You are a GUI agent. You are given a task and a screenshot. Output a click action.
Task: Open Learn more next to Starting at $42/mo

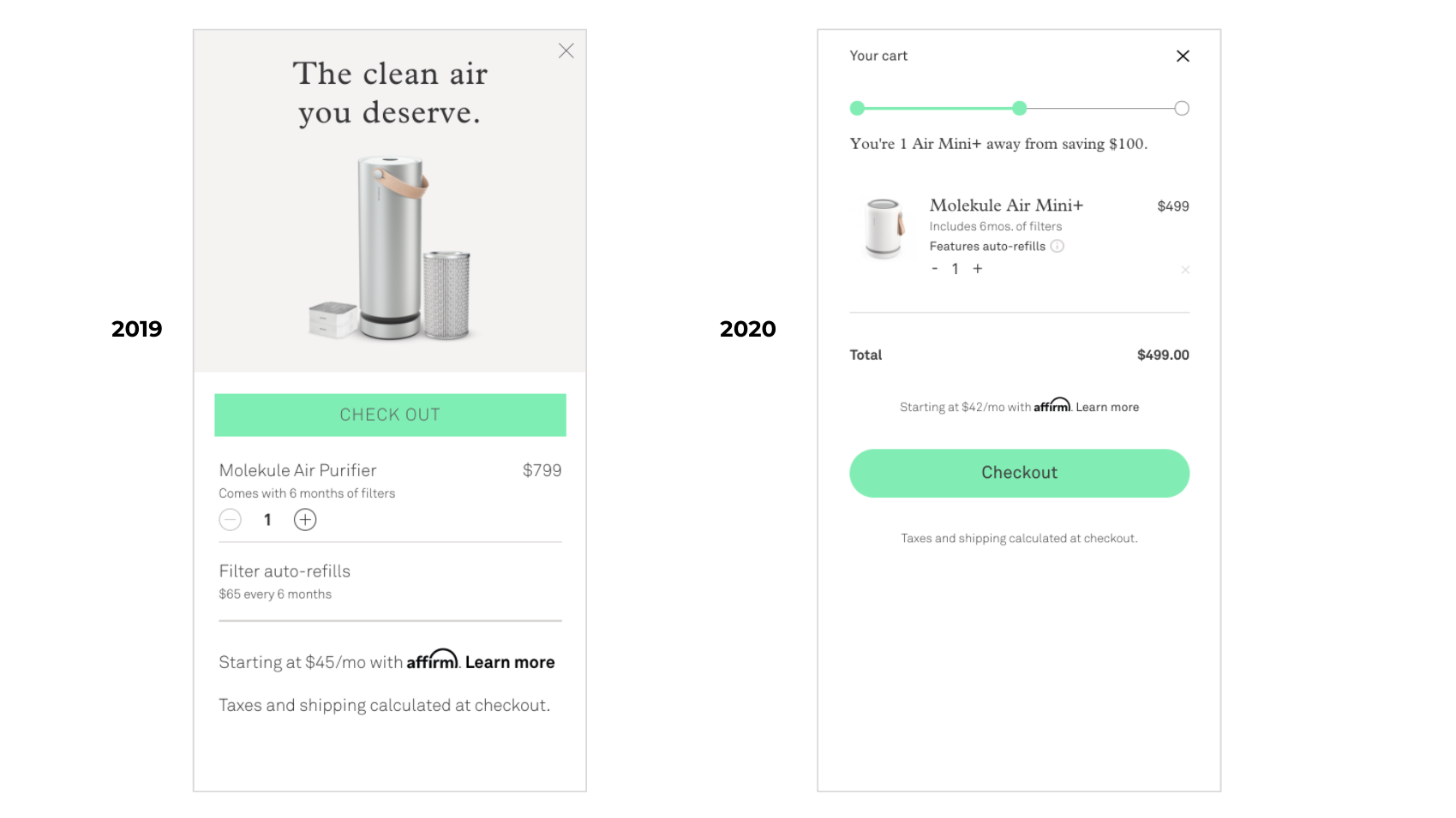(x=1107, y=407)
